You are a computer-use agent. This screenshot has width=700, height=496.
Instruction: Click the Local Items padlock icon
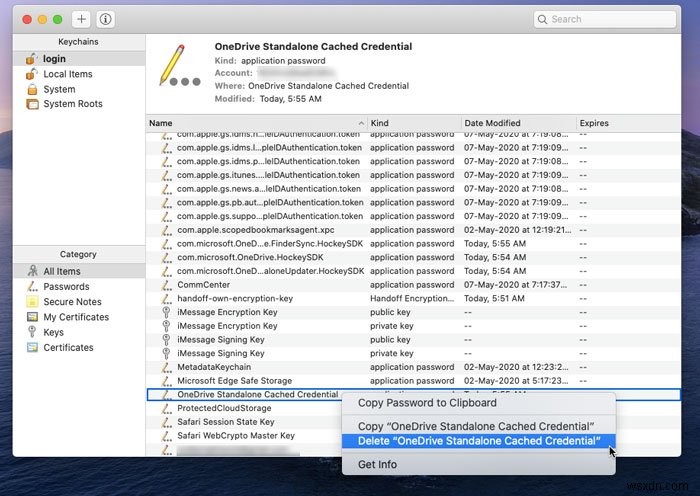pyautogui.click(x=32, y=74)
